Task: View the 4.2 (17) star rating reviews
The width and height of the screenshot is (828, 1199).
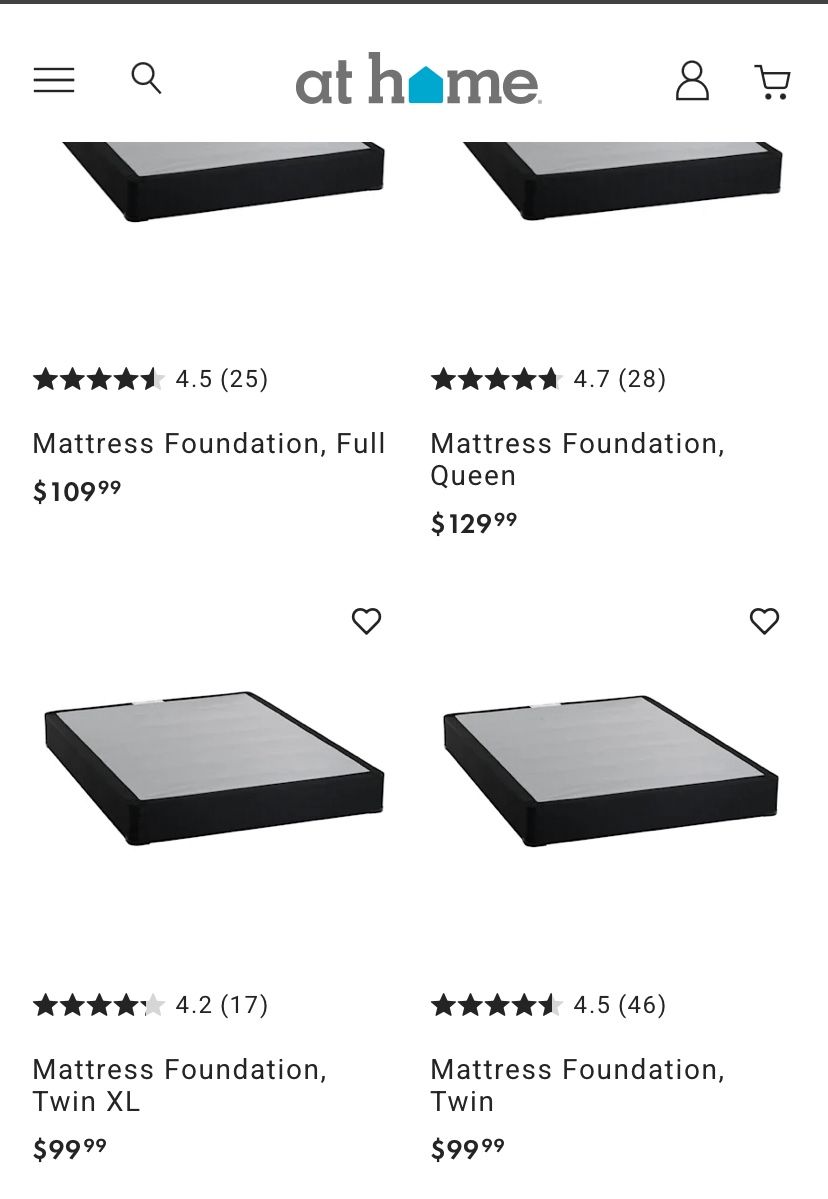Action: tap(150, 1005)
